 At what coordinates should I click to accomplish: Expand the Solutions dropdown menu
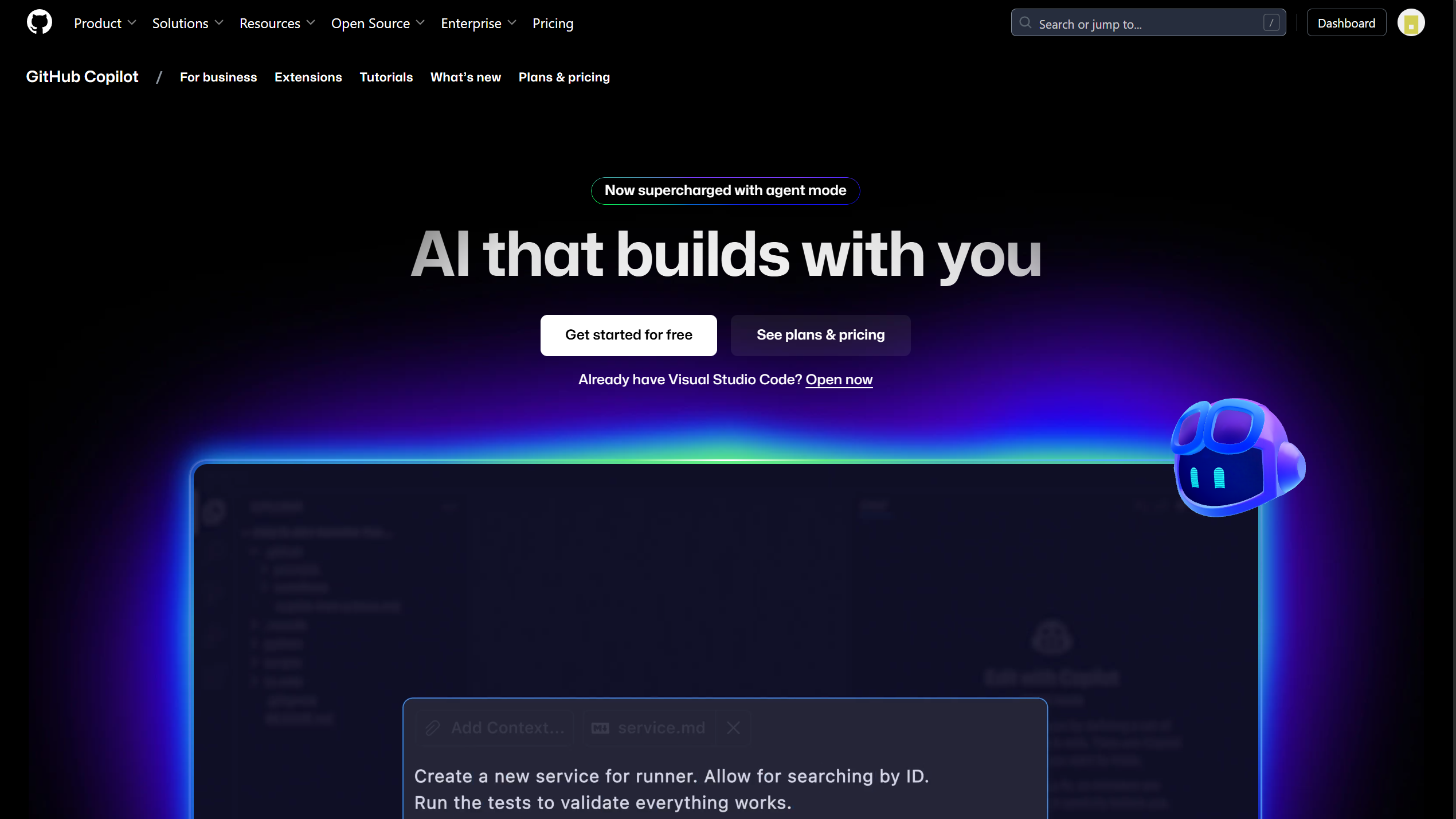187,24
